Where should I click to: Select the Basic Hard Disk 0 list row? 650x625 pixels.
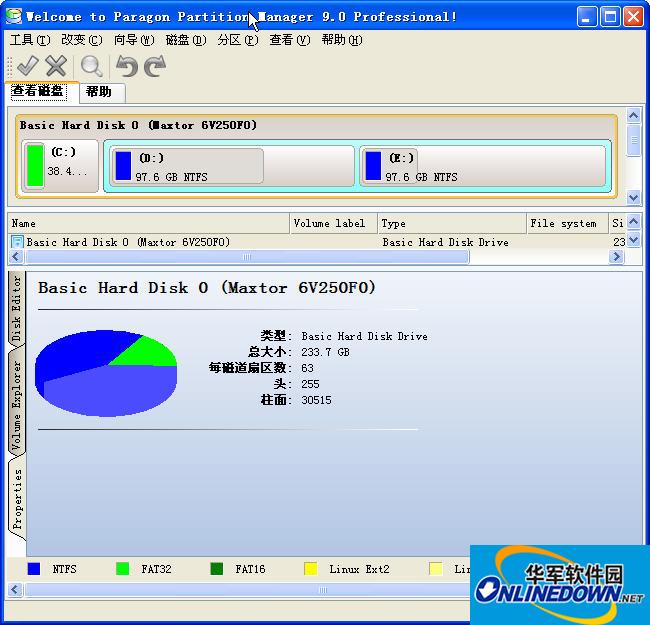pyautogui.click(x=318, y=242)
